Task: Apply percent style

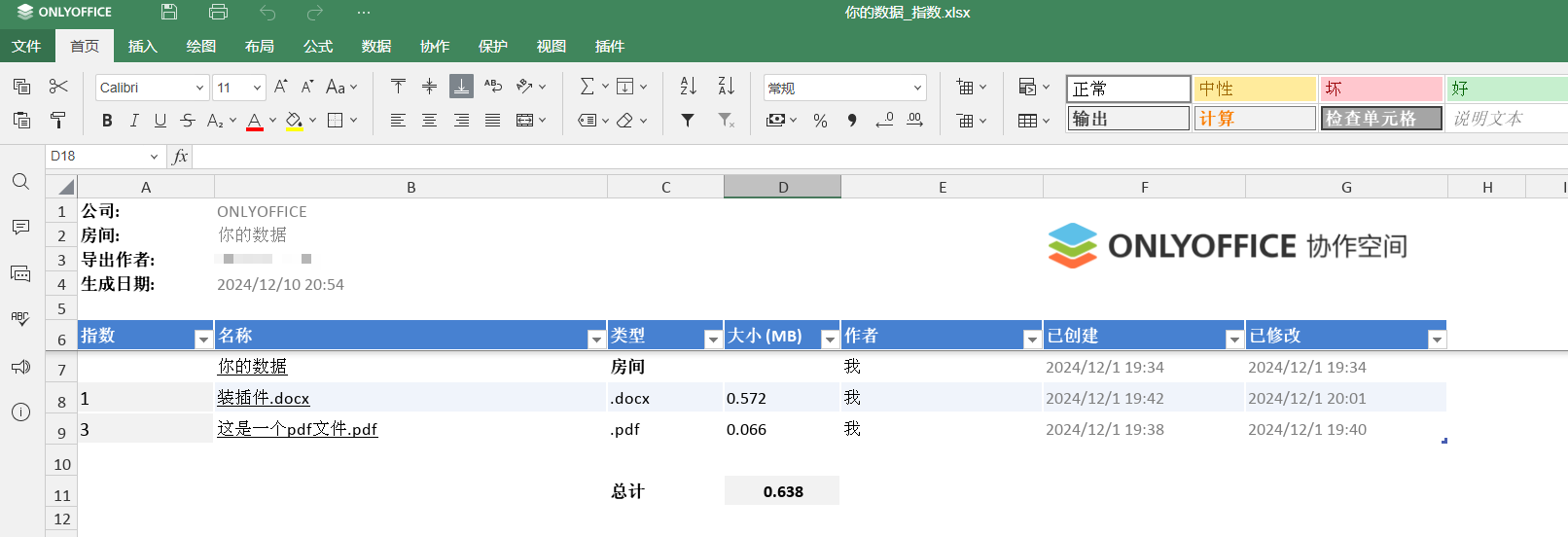Action: 820,121
